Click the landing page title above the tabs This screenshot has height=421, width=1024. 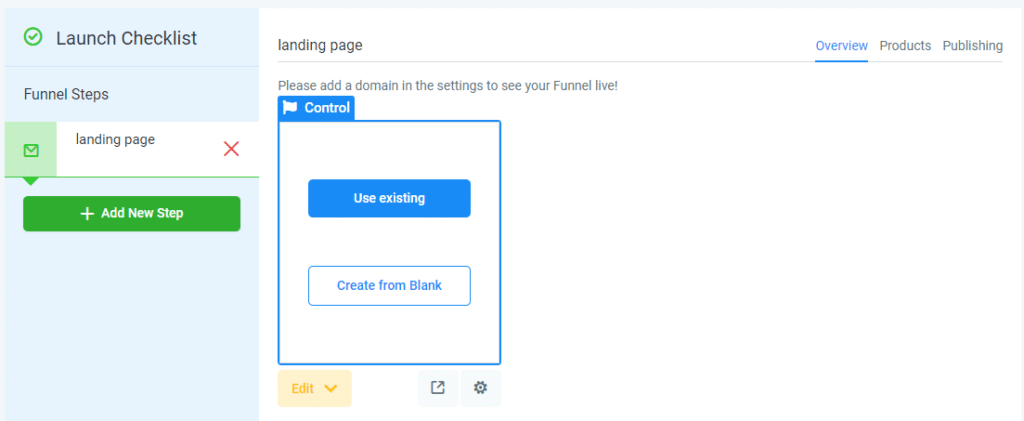[320, 46]
